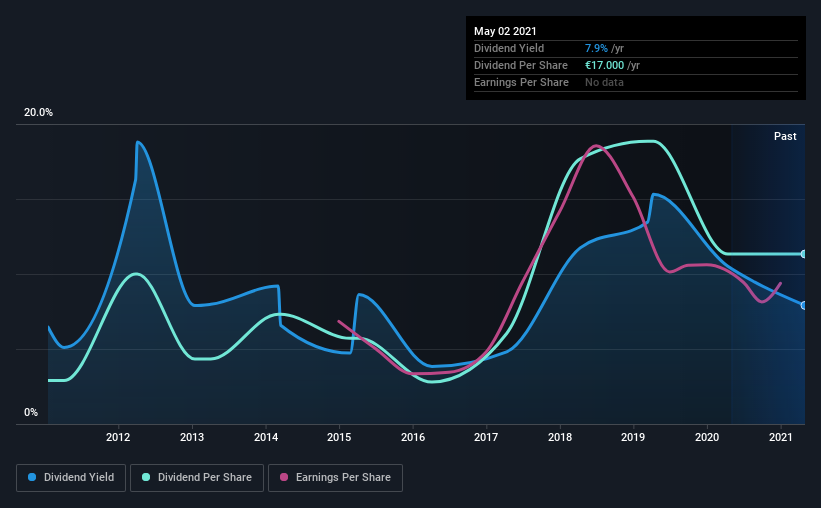This screenshot has height=508, width=821.
Task: Click the teal Dividend Per Share legend dot
Action: tap(146, 477)
